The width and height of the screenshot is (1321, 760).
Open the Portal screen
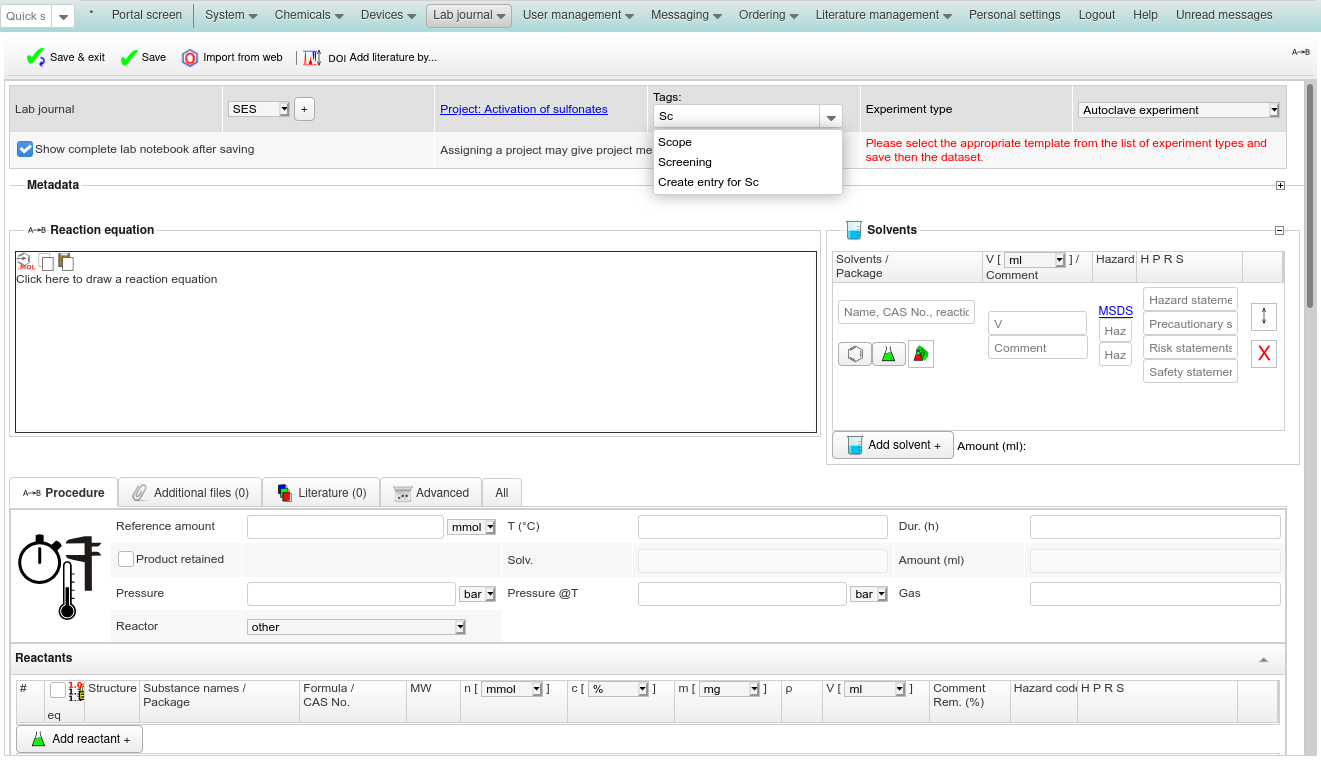[x=147, y=15]
